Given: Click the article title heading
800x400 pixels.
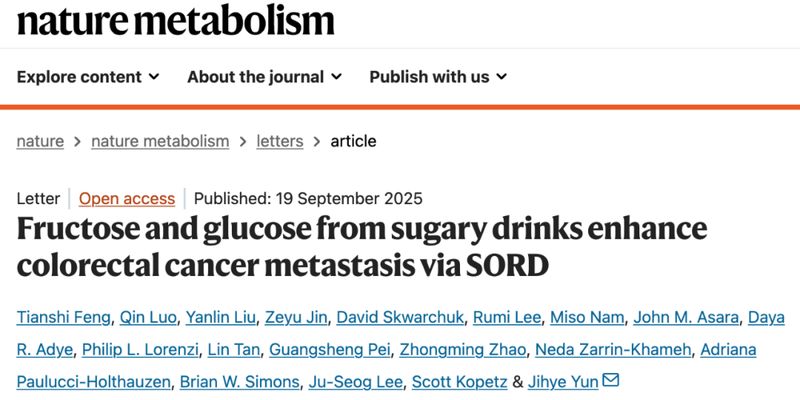Looking at the screenshot, I should pyautogui.click(x=361, y=246).
